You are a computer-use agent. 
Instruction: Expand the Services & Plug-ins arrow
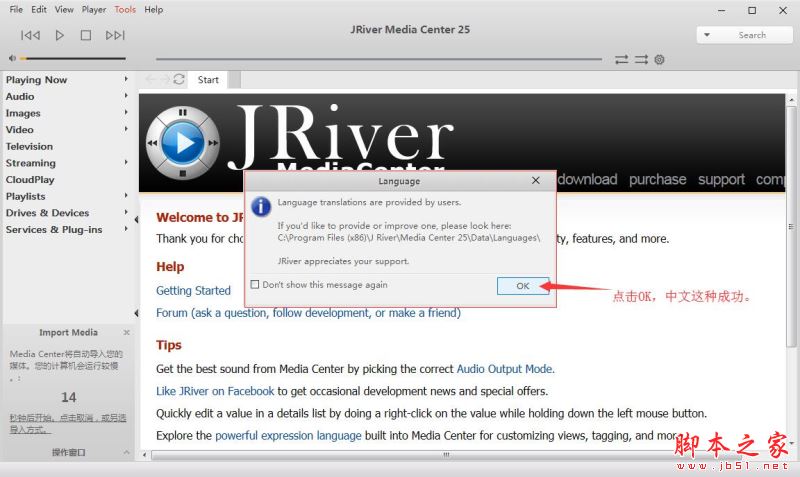[x=126, y=229]
